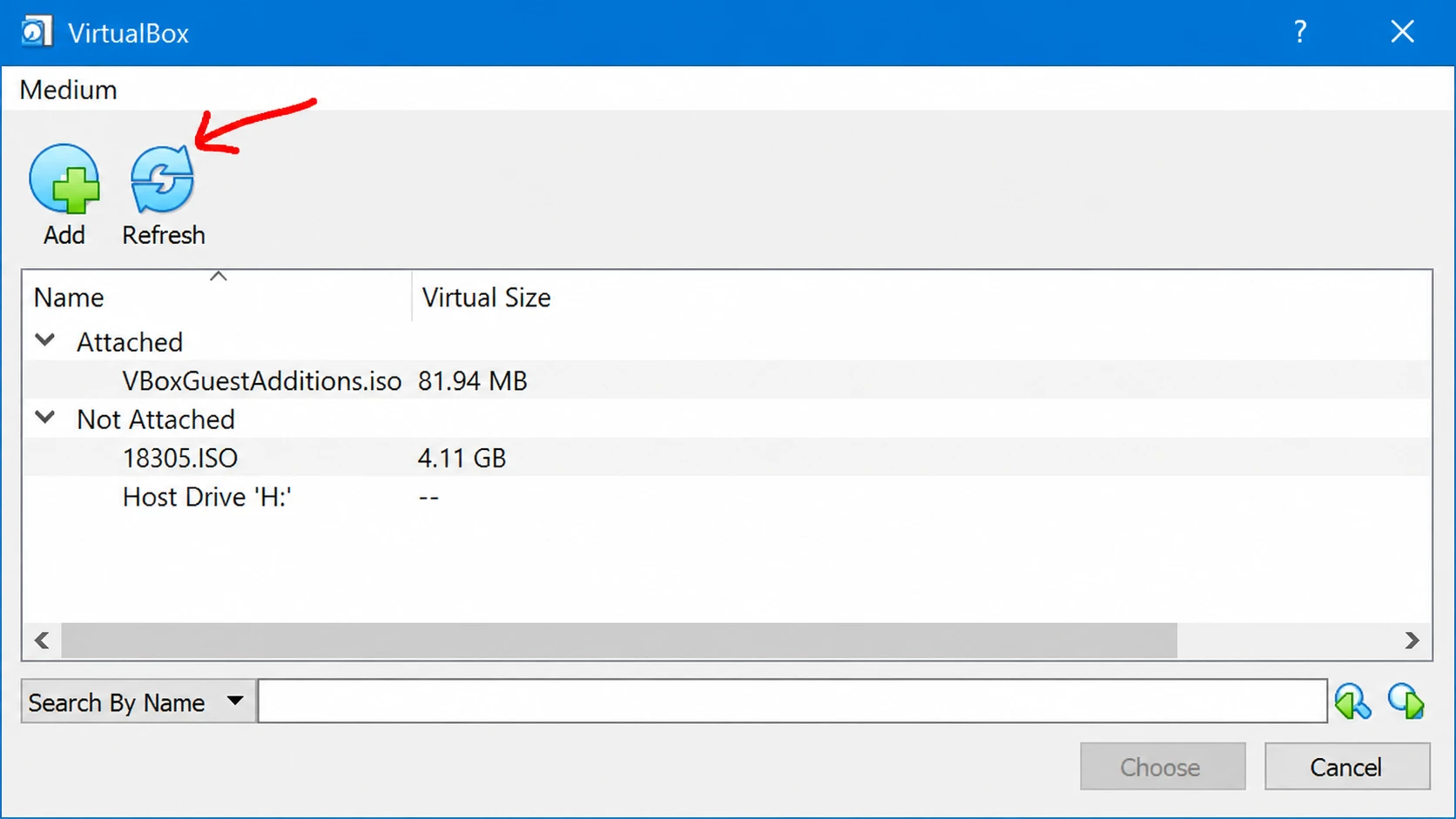Open the Search By Name dropdown
This screenshot has height=819, width=1456.
pos(138,702)
